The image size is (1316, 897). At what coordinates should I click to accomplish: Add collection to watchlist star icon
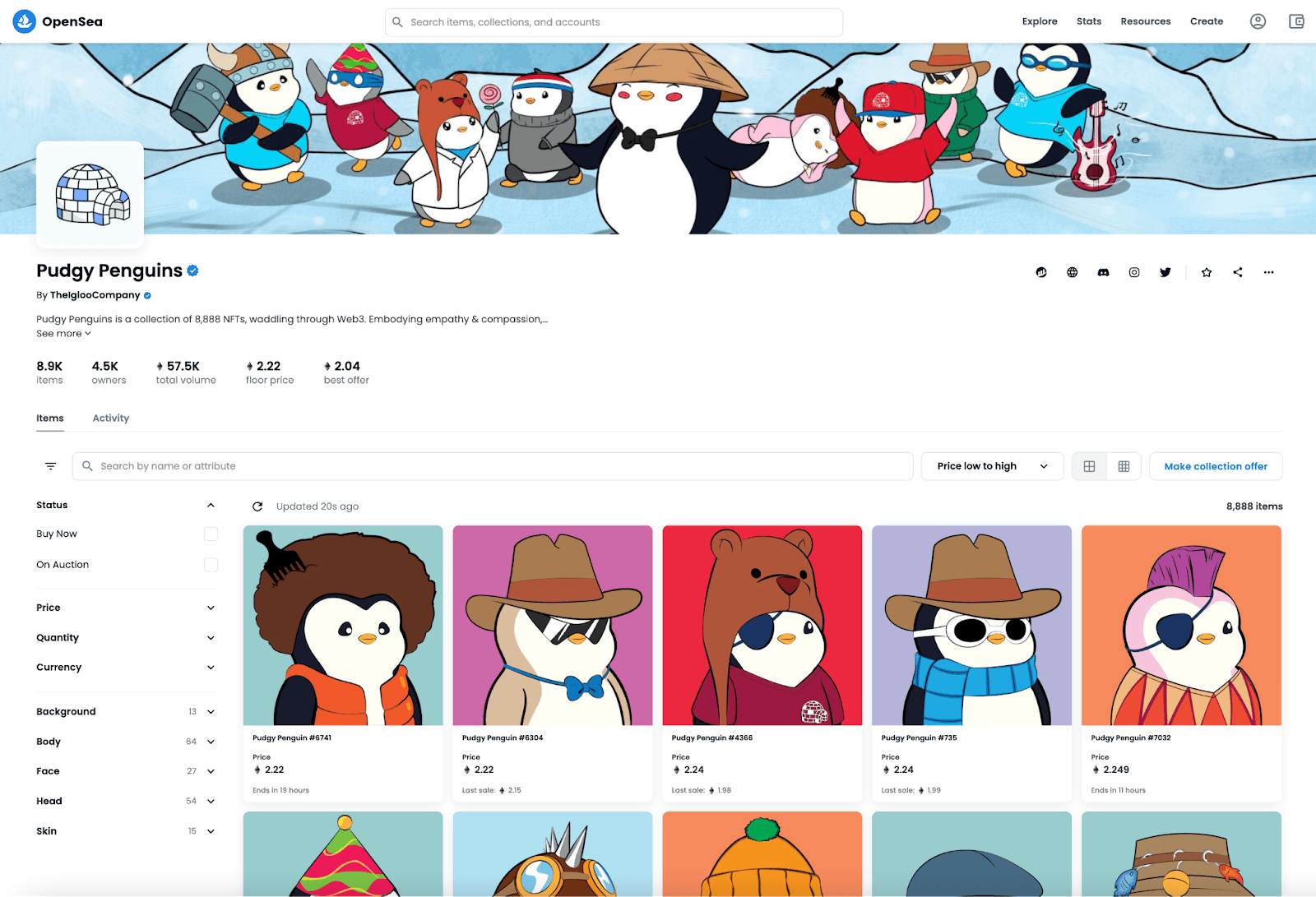click(1207, 272)
